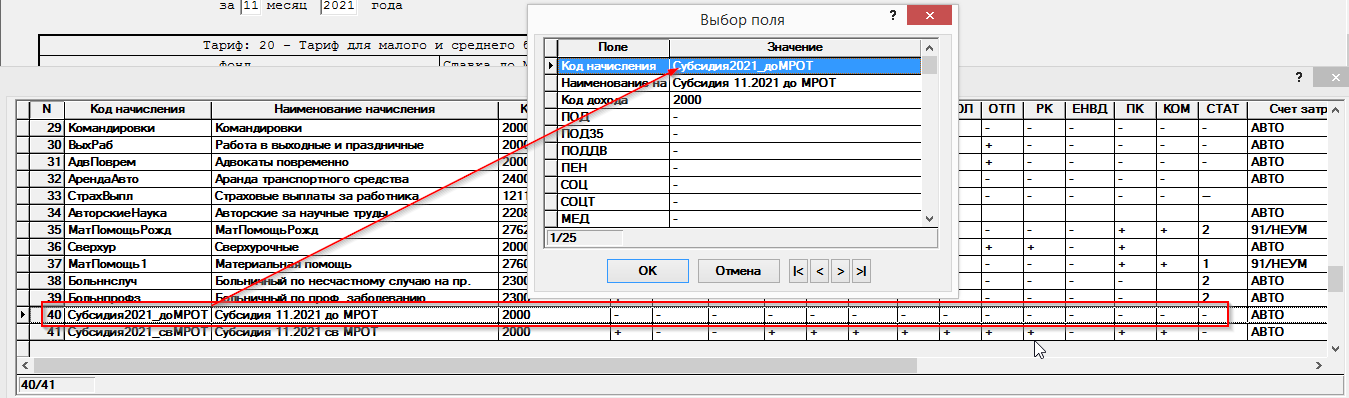This screenshot has width=1349, height=398.
Task: Click value 2000 for Код дохода in dialog
Action: [795, 100]
